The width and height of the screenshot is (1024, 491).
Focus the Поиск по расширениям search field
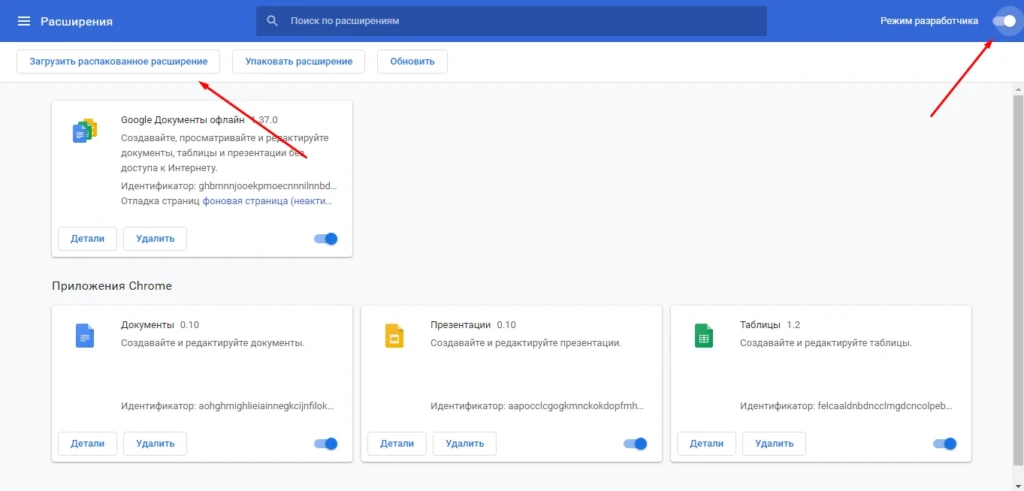tap(511, 22)
